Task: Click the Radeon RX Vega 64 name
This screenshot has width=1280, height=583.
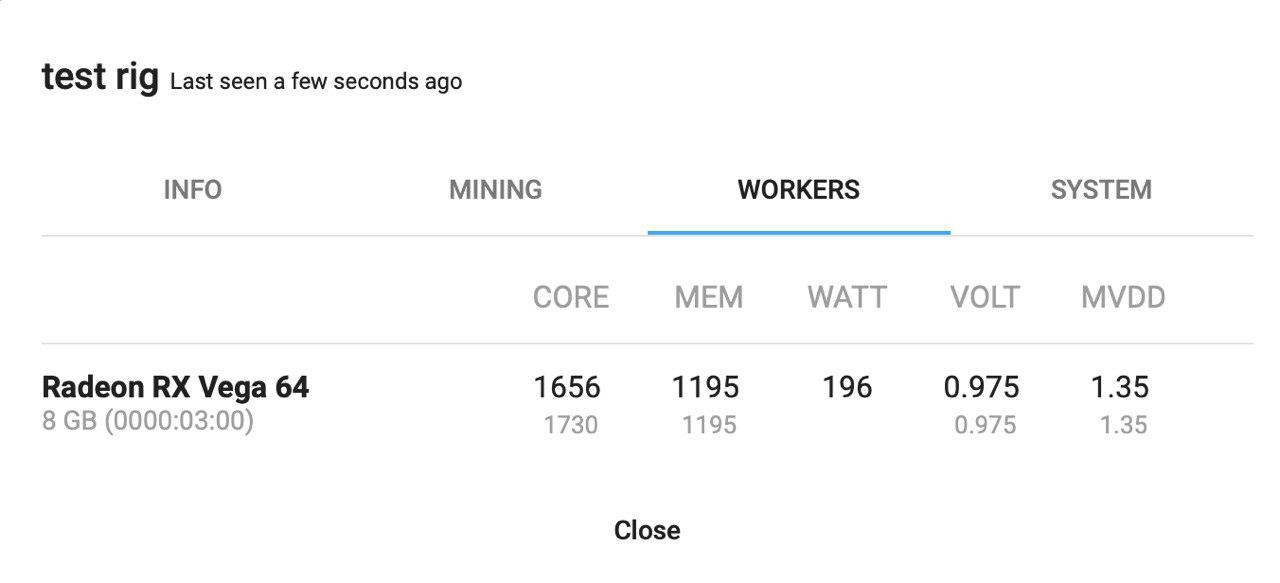Action: pos(176,387)
